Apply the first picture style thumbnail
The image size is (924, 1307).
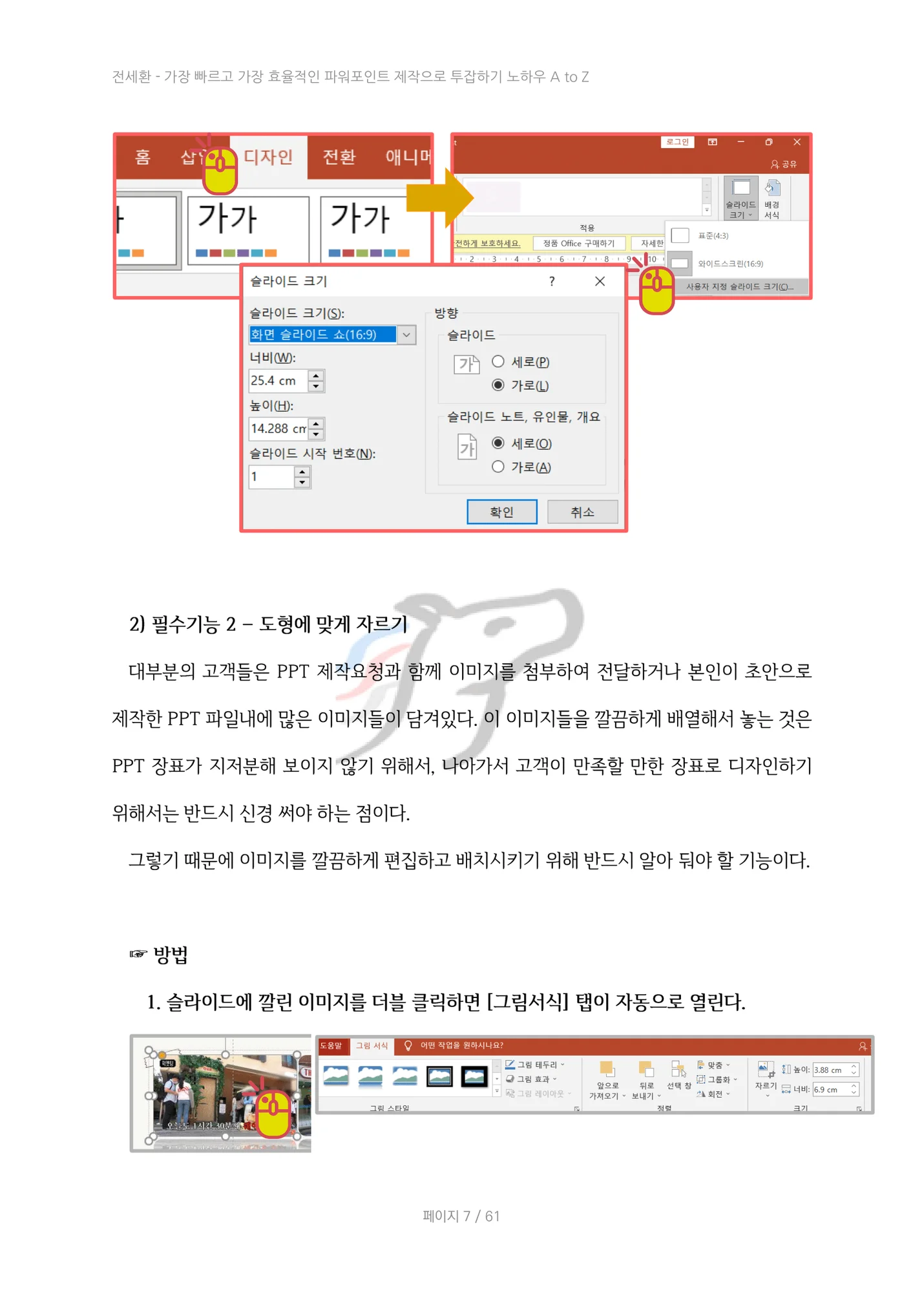pos(335,1076)
